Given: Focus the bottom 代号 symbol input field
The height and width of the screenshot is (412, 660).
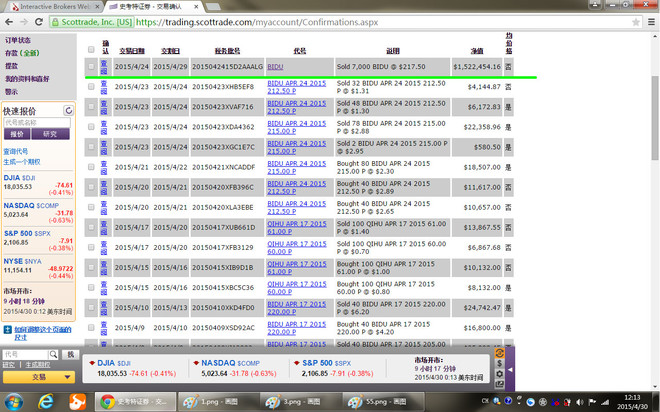Looking at the screenshot, I should 25,354.
